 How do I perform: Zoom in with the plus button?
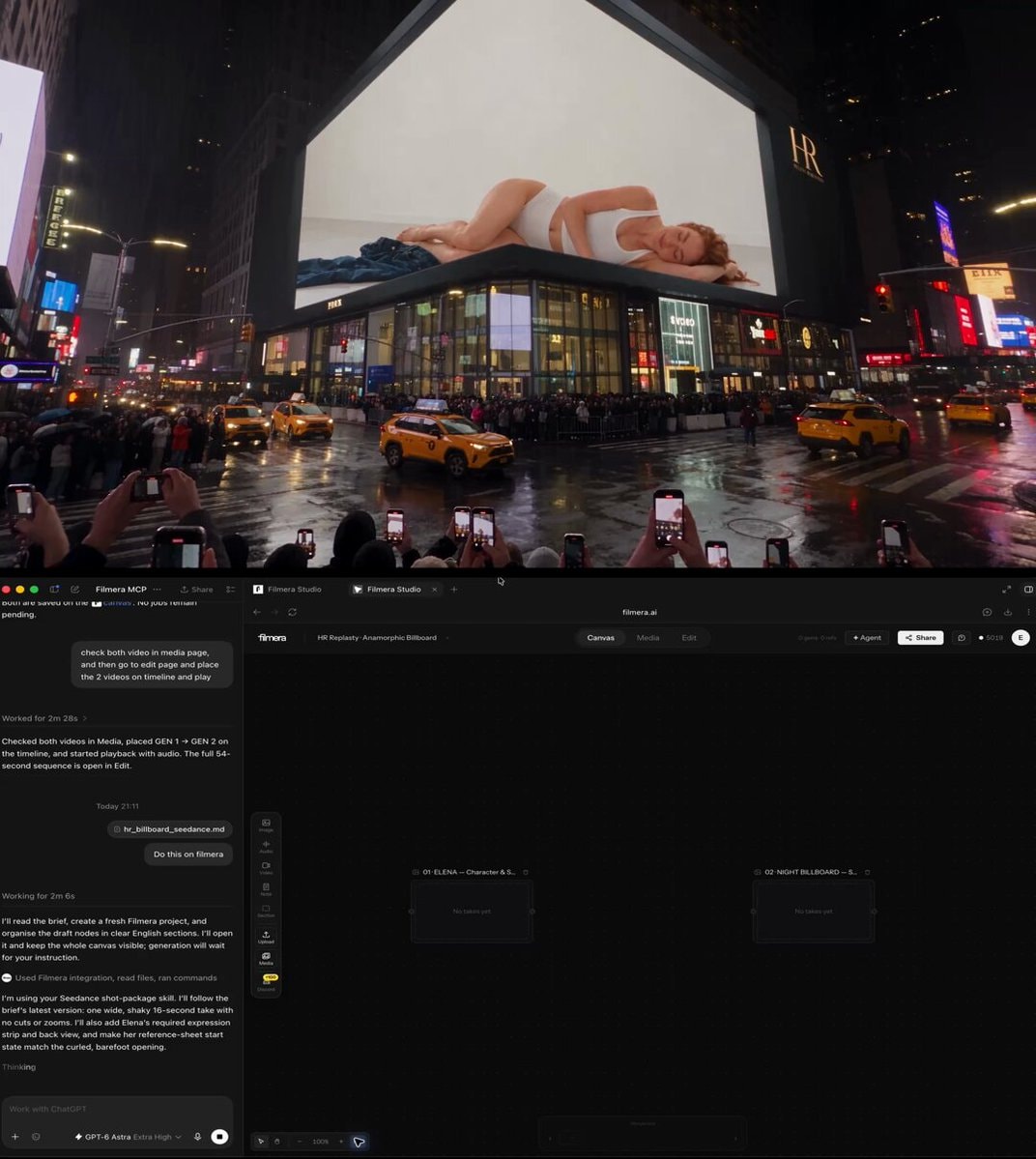[x=340, y=1142]
